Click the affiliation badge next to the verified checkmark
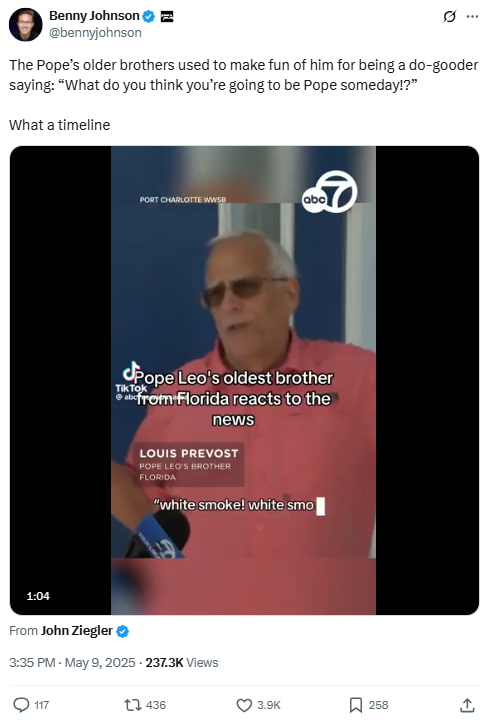Image resolution: width=488 pixels, height=720 pixels. click(167, 17)
